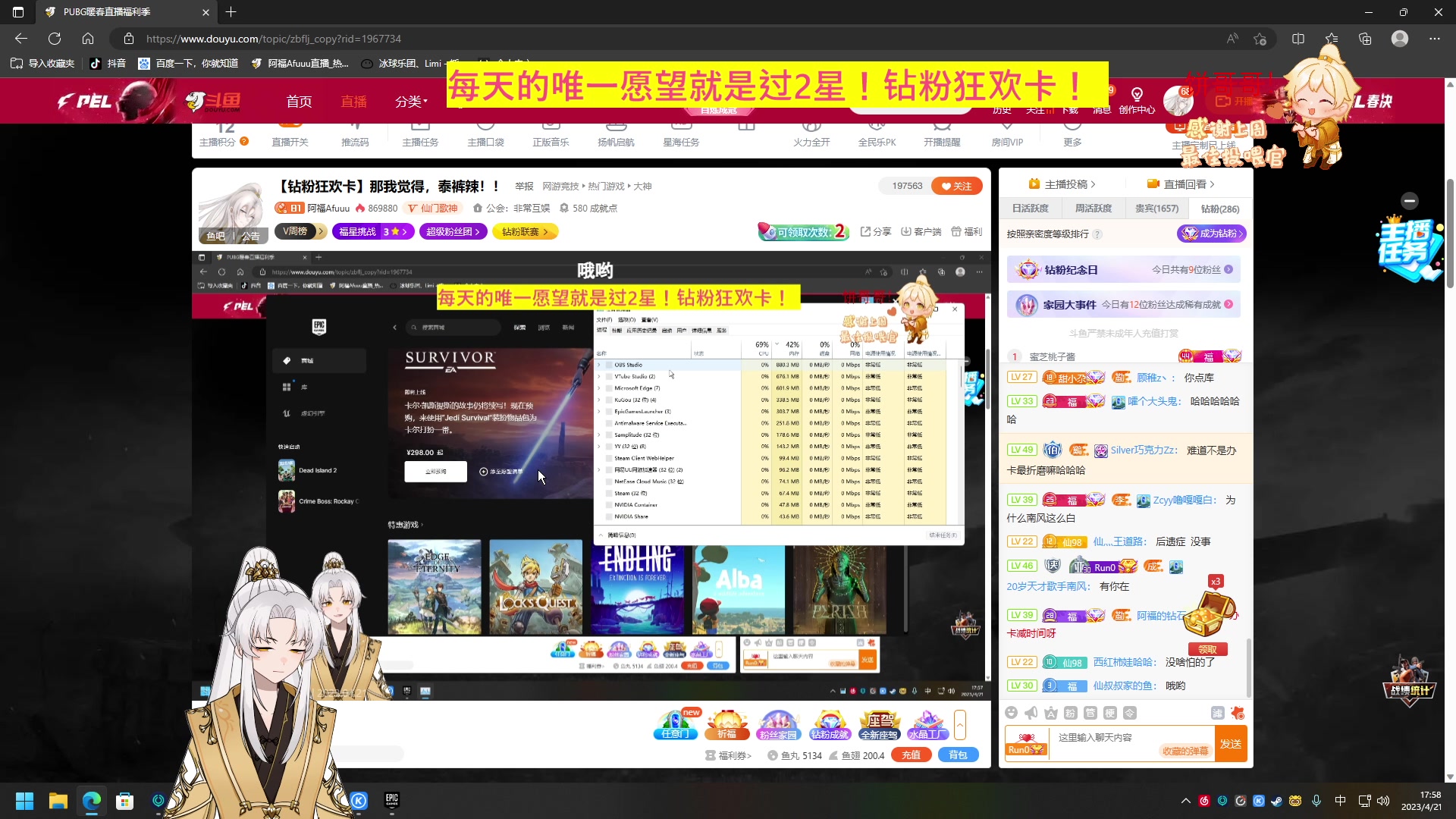Click the '令' icon in chat toolbar
The image size is (1456, 819).
pyautogui.click(x=1130, y=713)
